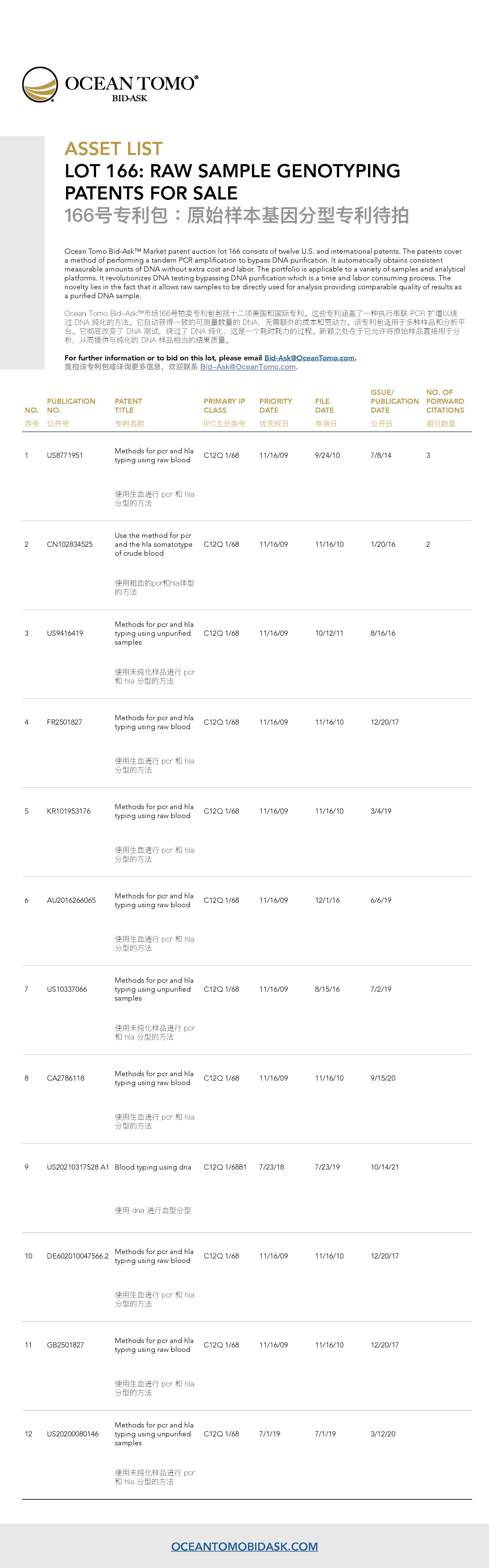Click the title 'Blood typing using dna'
Viewport: 489px width, 1568px height.
(x=152, y=1167)
